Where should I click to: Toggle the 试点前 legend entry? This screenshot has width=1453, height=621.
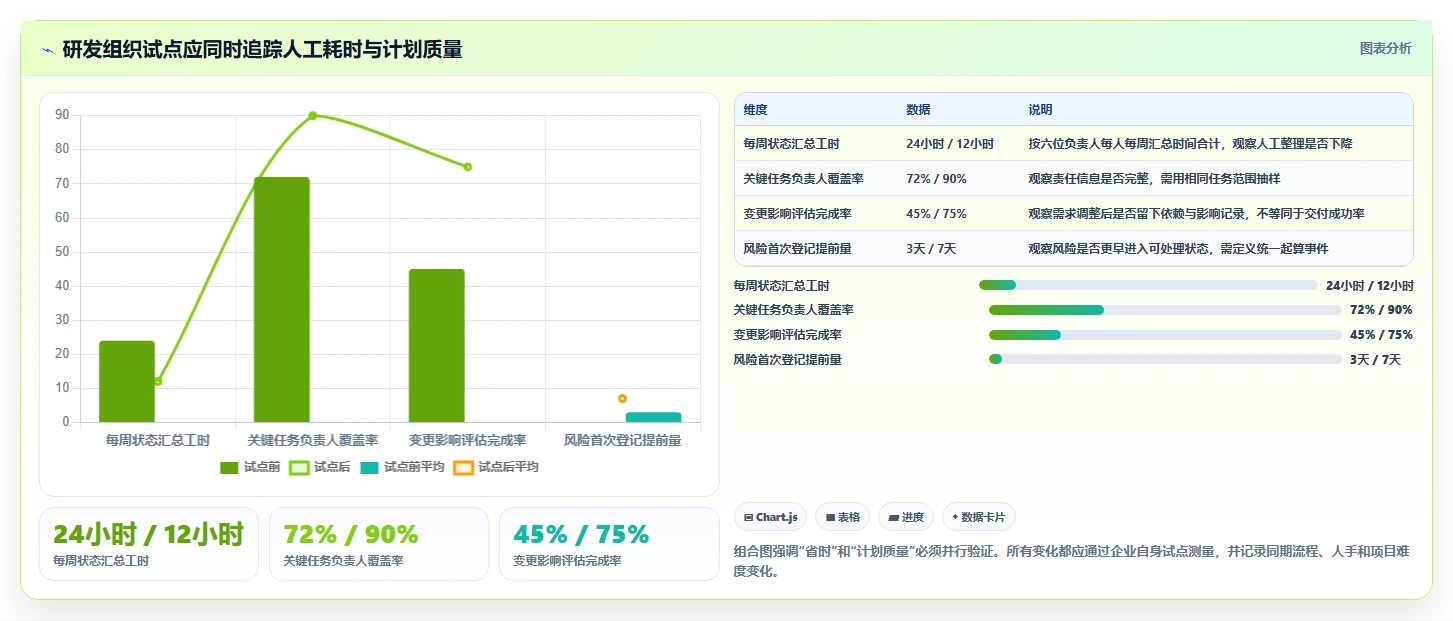(x=250, y=467)
